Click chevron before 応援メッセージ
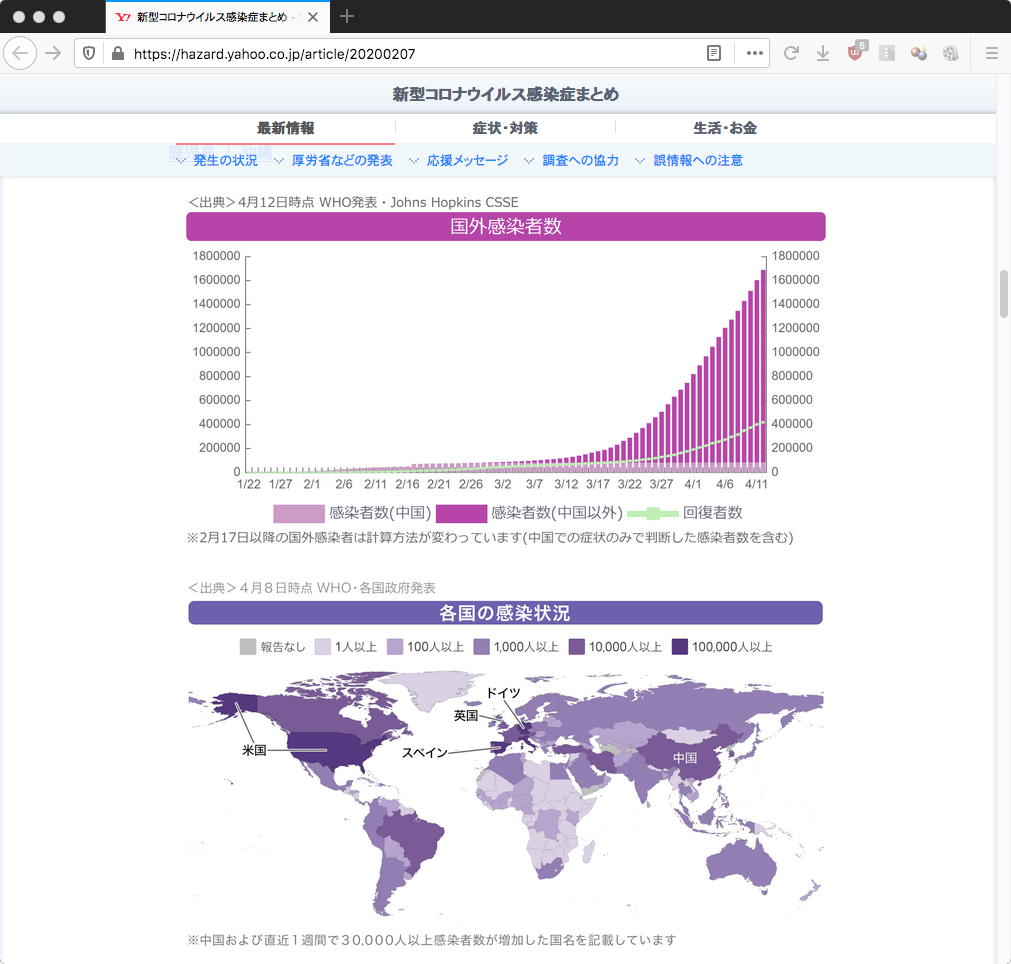Image resolution: width=1011 pixels, height=964 pixels. [x=414, y=161]
